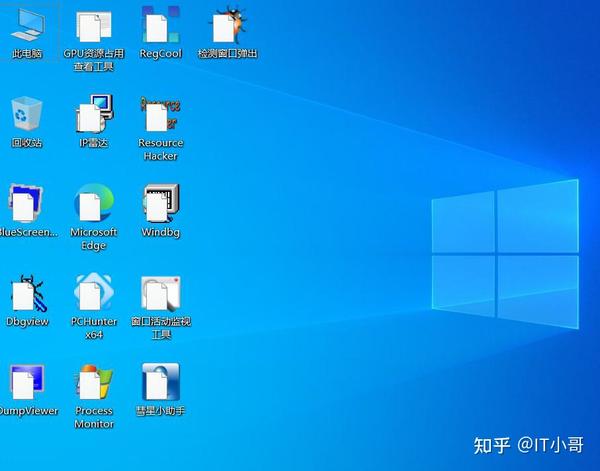The height and width of the screenshot is (471, 600).
Task: Click the 回收站 recycle bin icon
Action: [27, 114]
